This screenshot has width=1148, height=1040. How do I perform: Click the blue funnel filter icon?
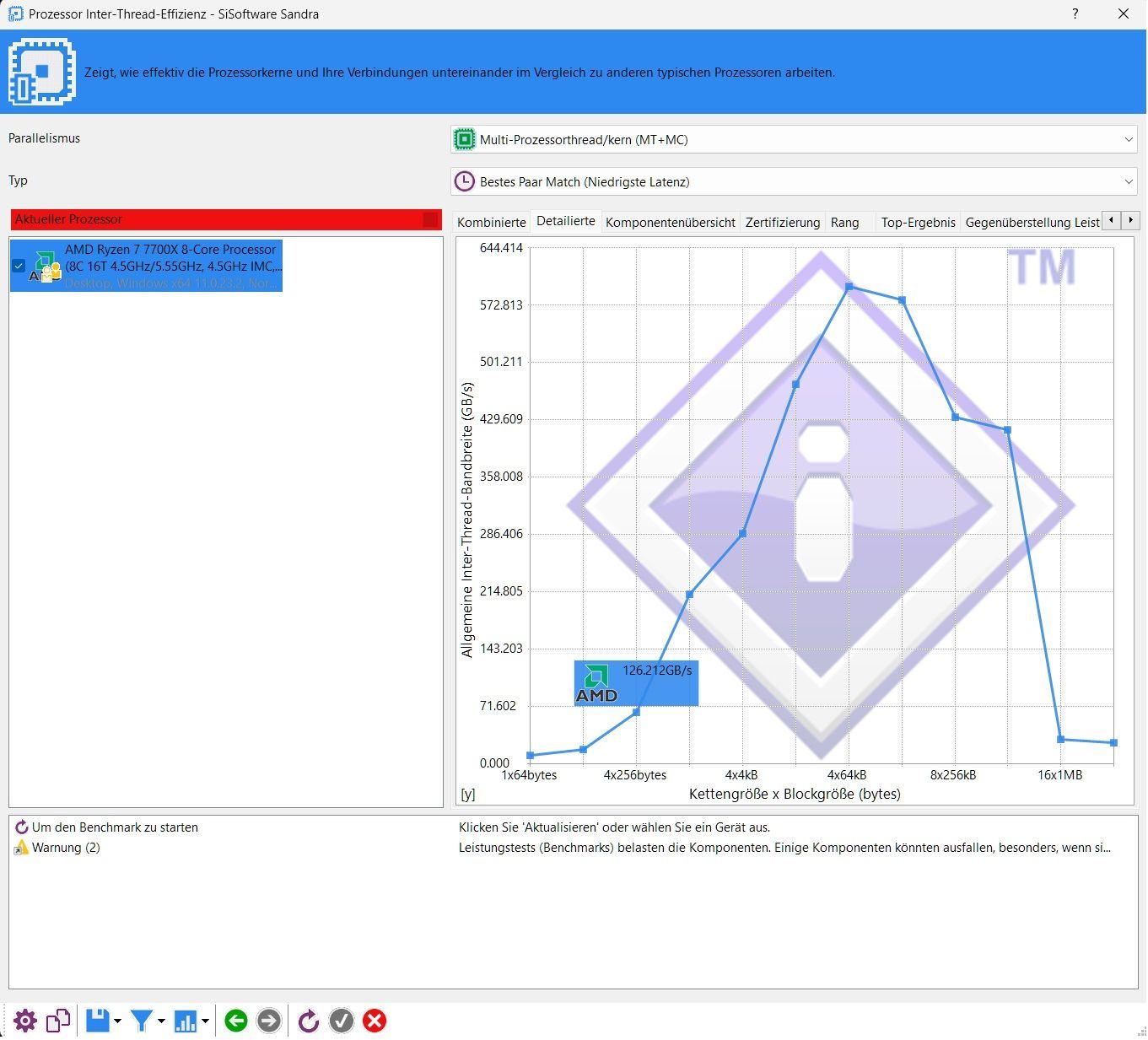pos(142,1021)
